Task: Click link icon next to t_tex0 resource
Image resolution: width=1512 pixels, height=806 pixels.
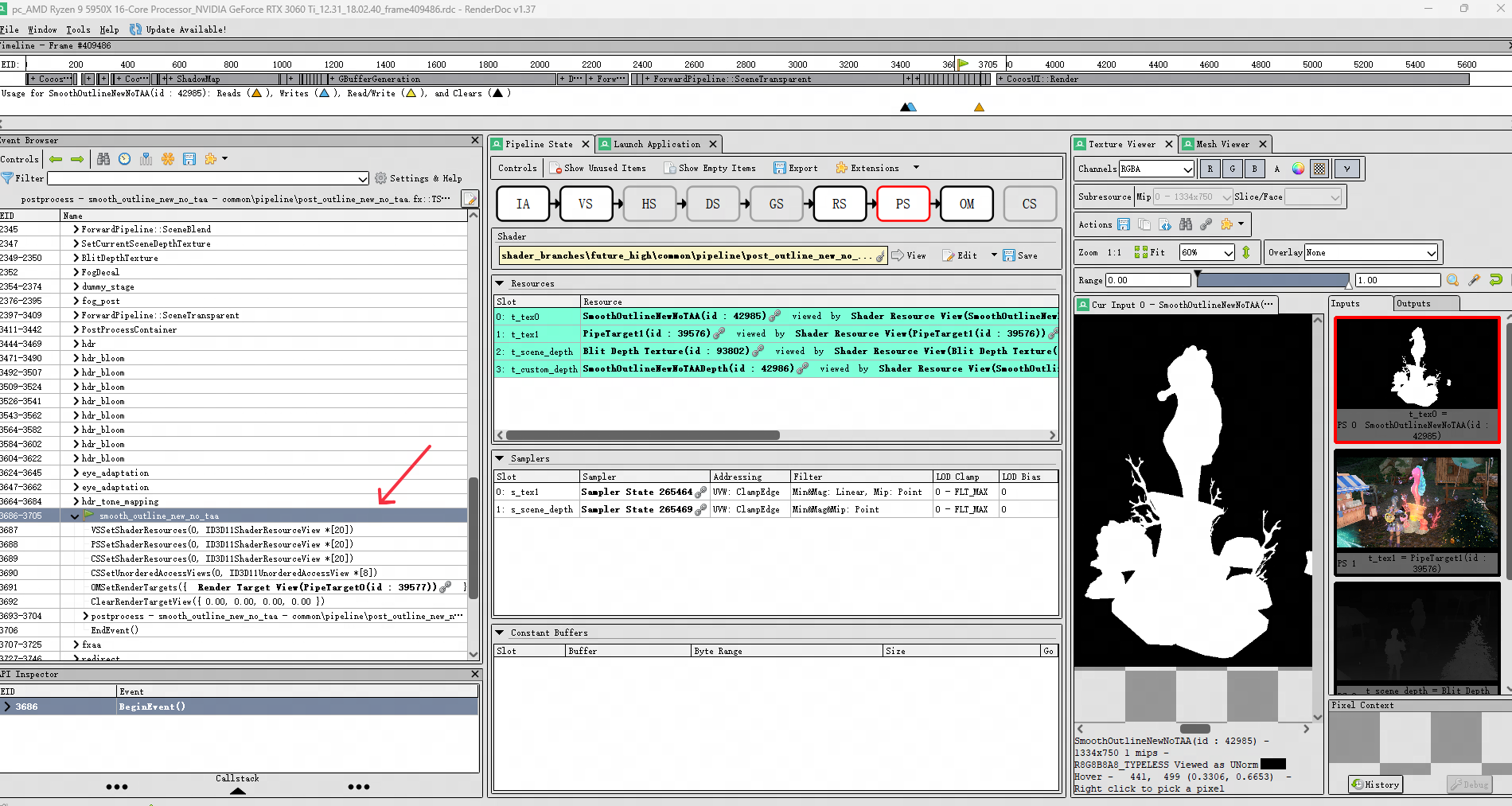Action: point(774,316)
